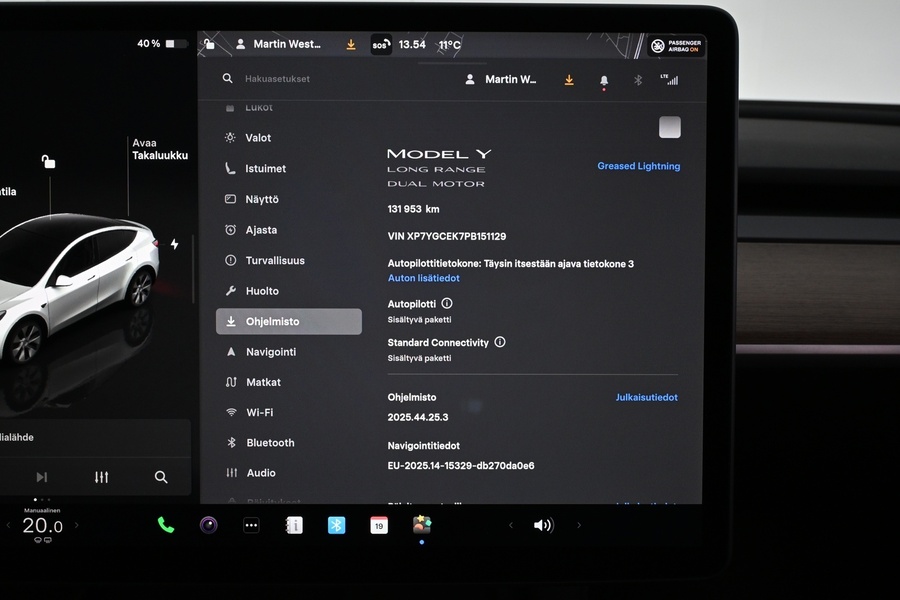Mute sound with the speaker icon
This screenshot has width=900, height=600.
tap(543, 525)
